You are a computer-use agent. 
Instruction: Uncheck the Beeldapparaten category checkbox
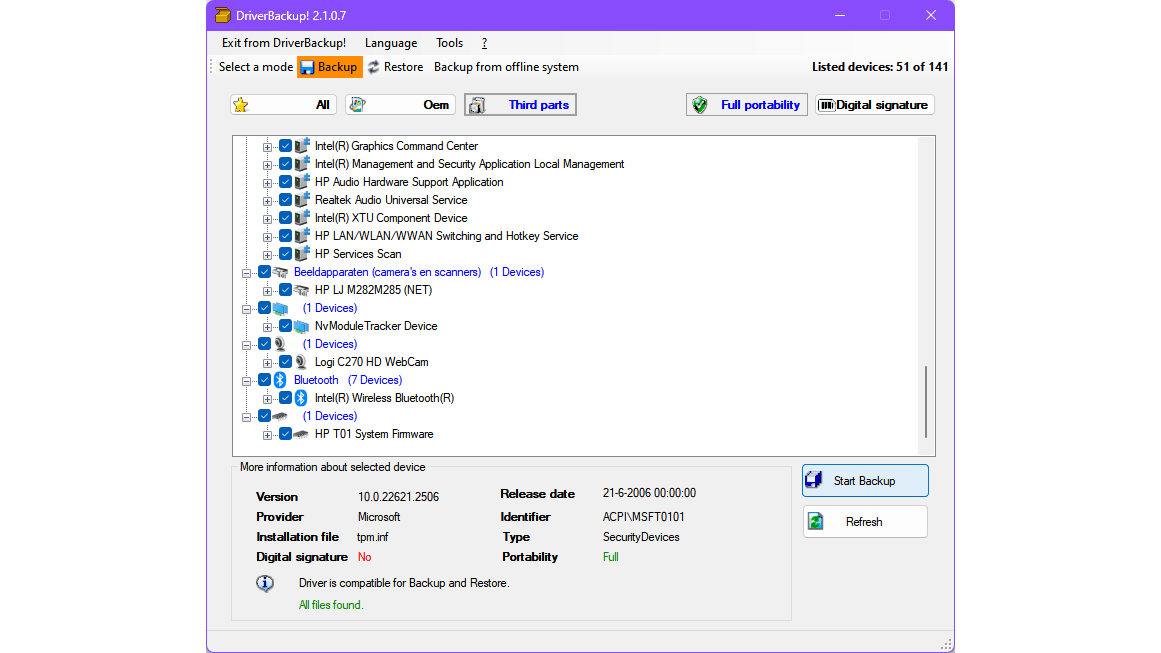click(x=264, y=272)
